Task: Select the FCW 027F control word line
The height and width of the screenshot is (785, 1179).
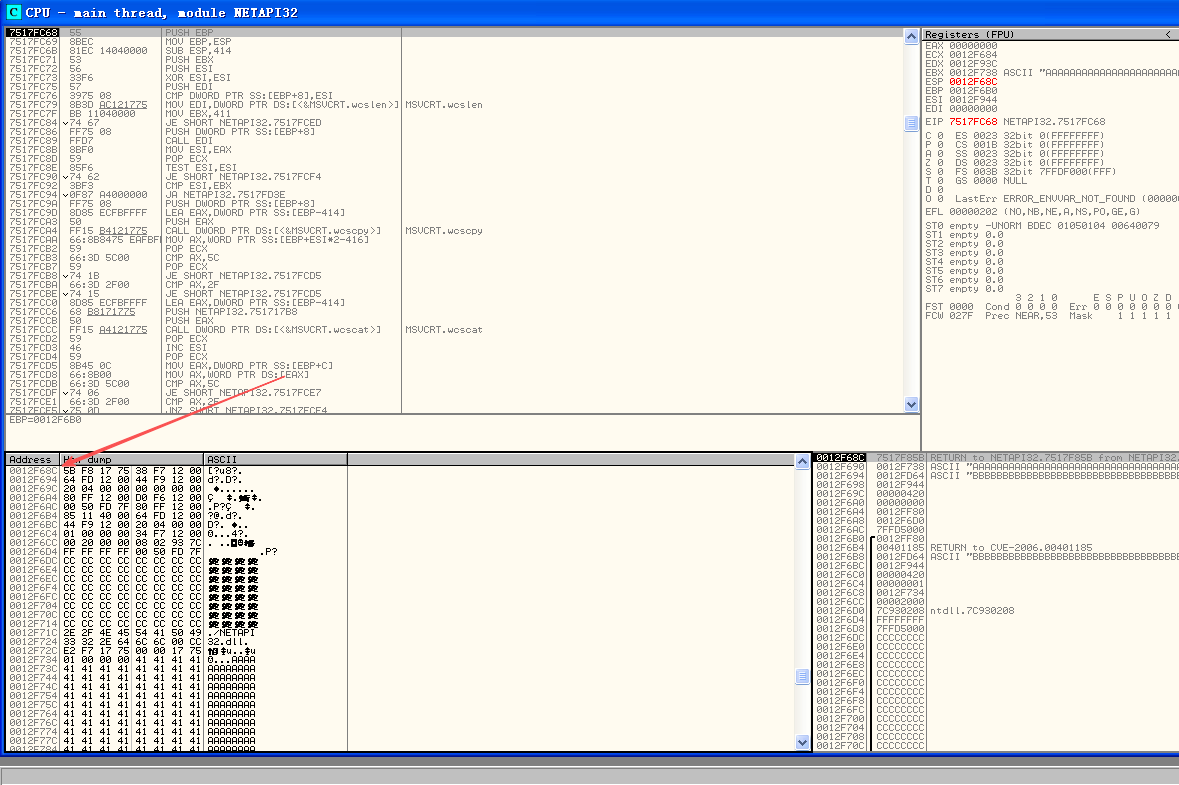Action: pos(1048,316)
